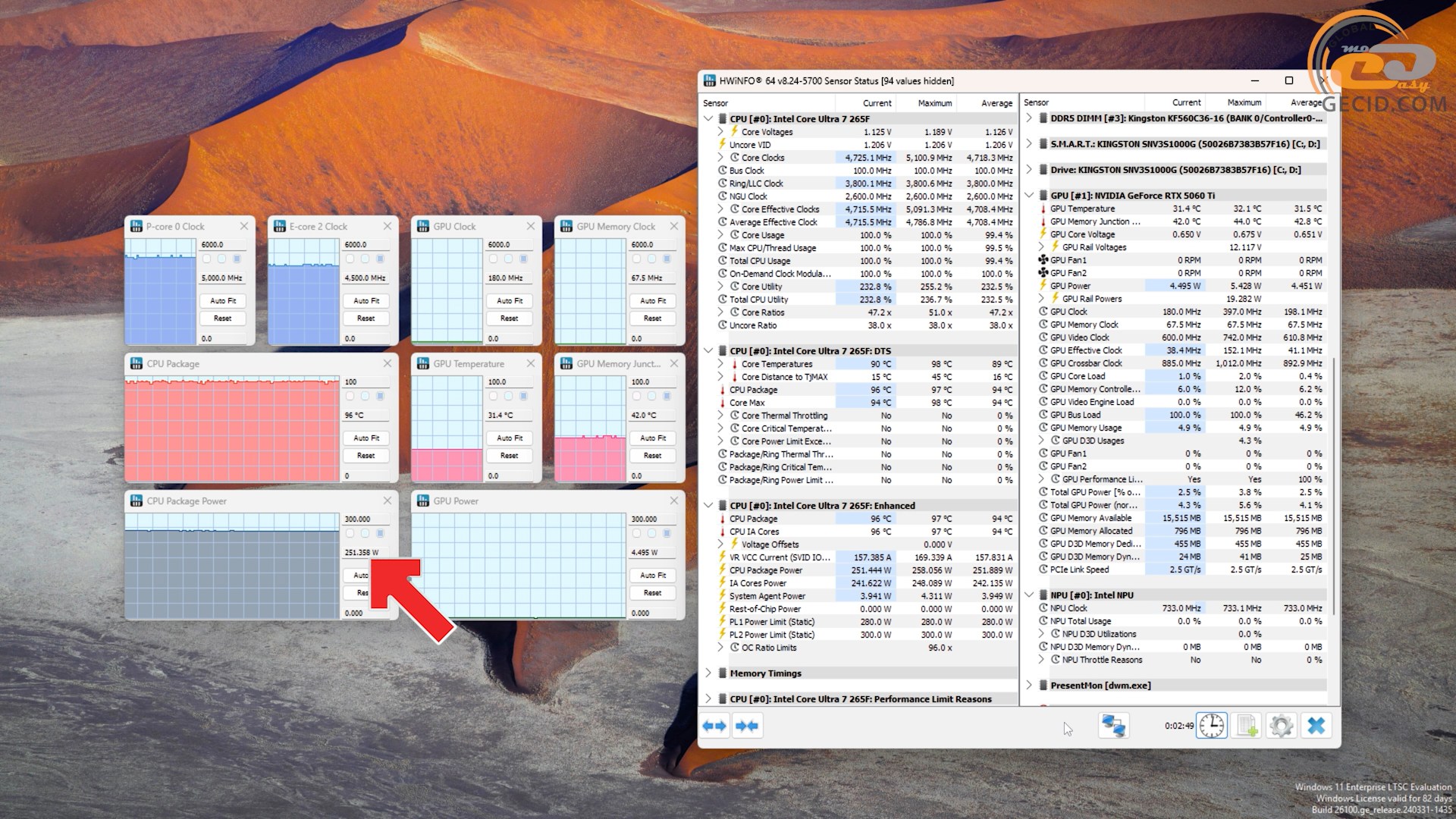1456x819 pixels.
Task: Click Reset in E-core 2 Clock window
Action: point(366,318)
